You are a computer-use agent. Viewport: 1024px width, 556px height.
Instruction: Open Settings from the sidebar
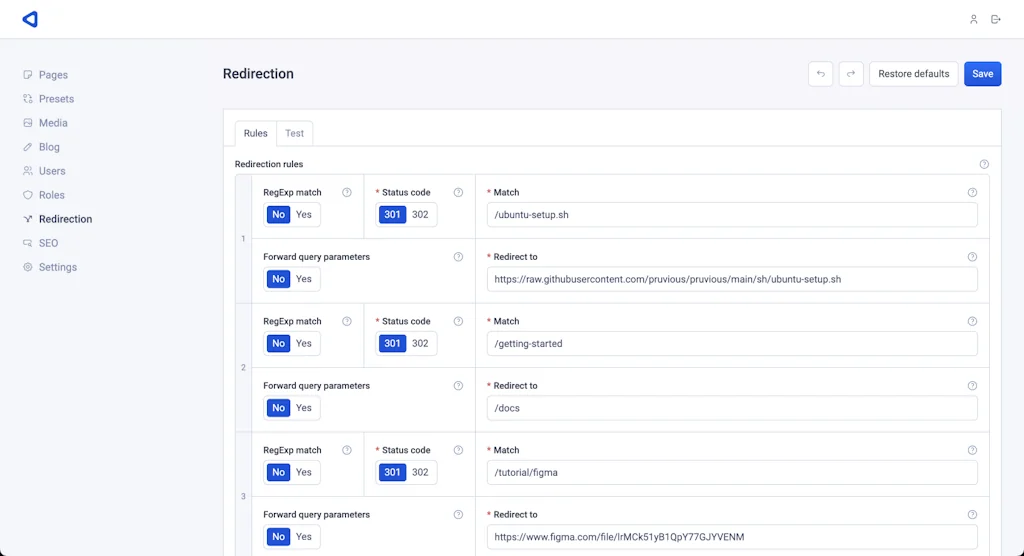(57, 267)
